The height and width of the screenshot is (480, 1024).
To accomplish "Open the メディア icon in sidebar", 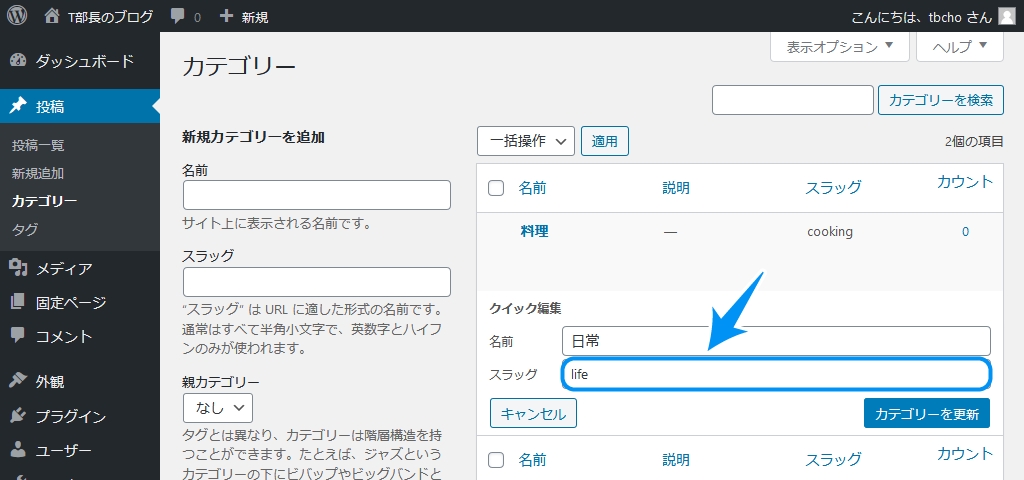I will click(18, 268).
